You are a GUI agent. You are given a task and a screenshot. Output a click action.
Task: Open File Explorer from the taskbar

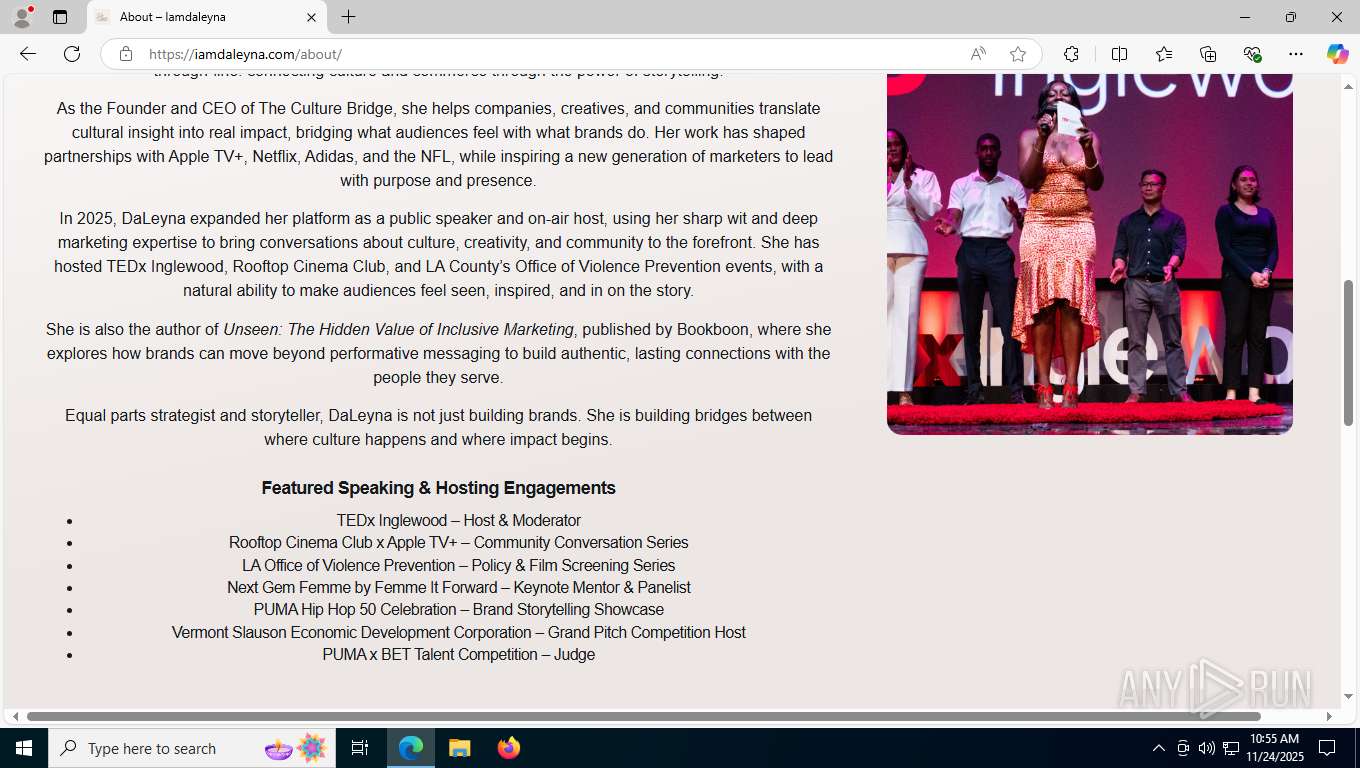(460, 748)
